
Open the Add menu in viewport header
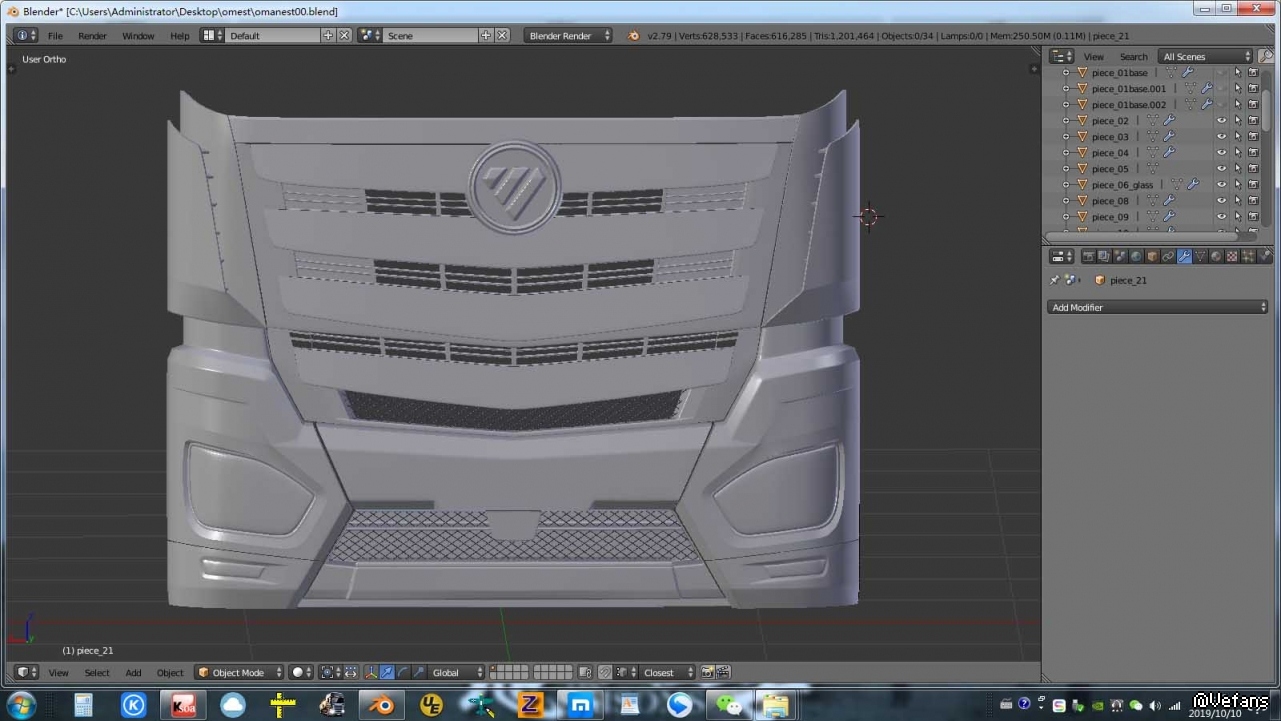click(x=133, y=673)
